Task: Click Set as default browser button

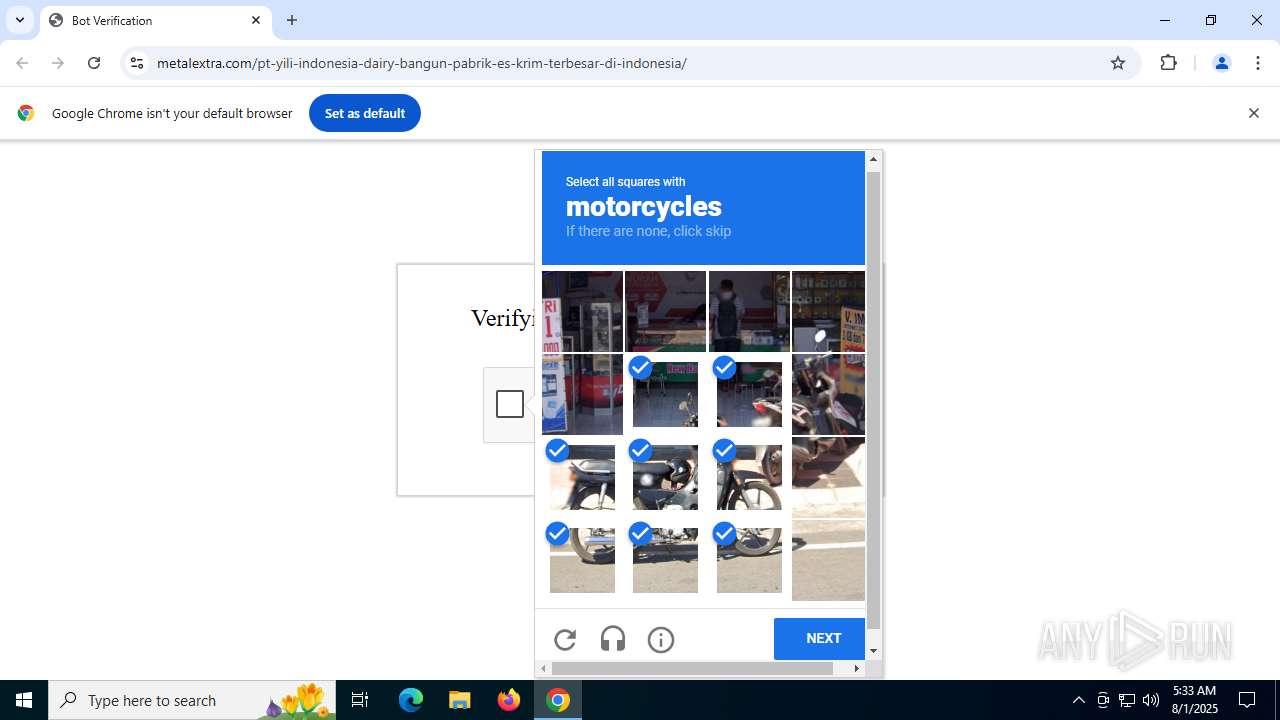Action: pyautogui.click(x=365, y=113)
